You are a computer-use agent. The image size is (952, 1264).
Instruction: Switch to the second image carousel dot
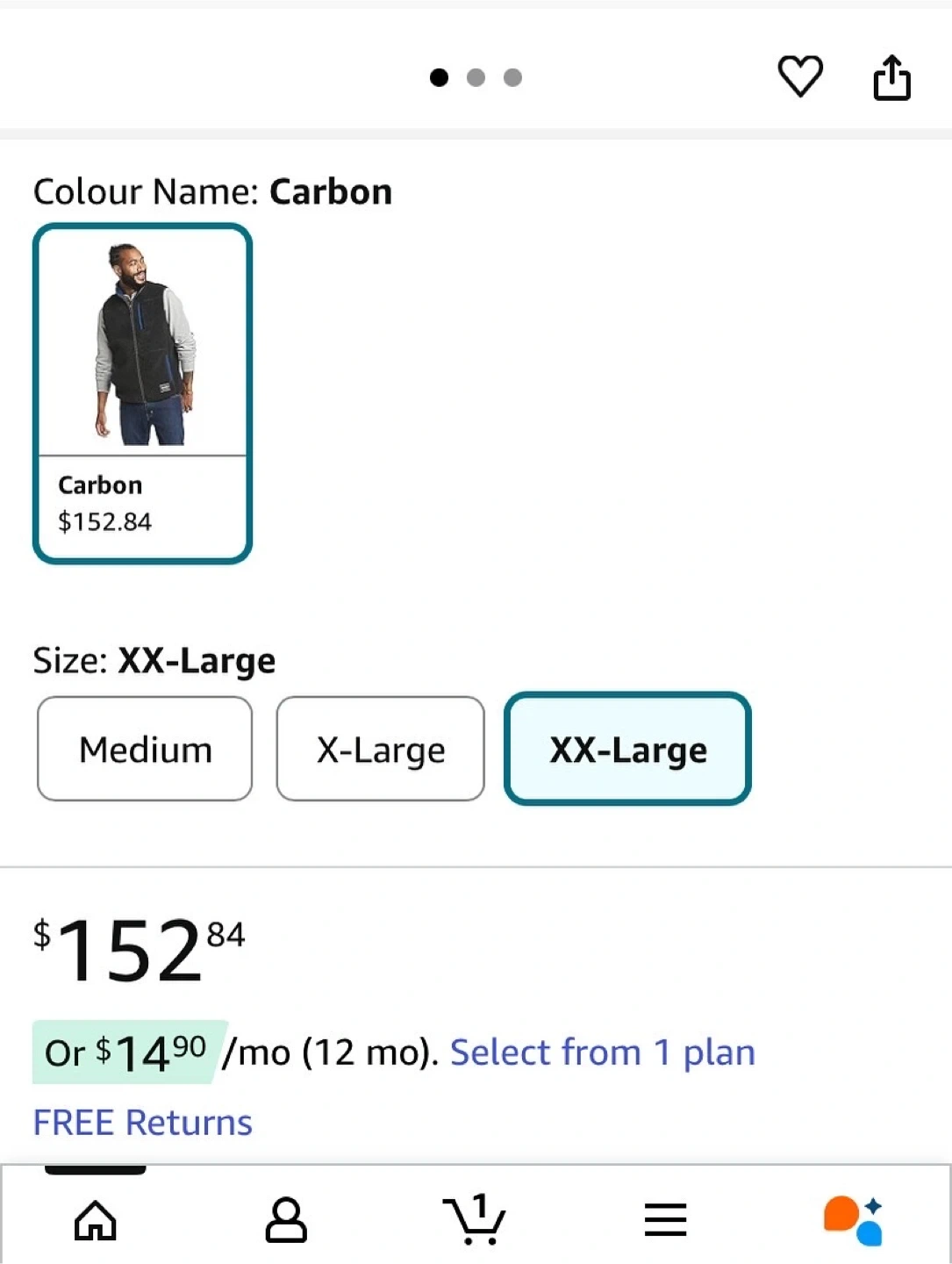tap(476, 78)
